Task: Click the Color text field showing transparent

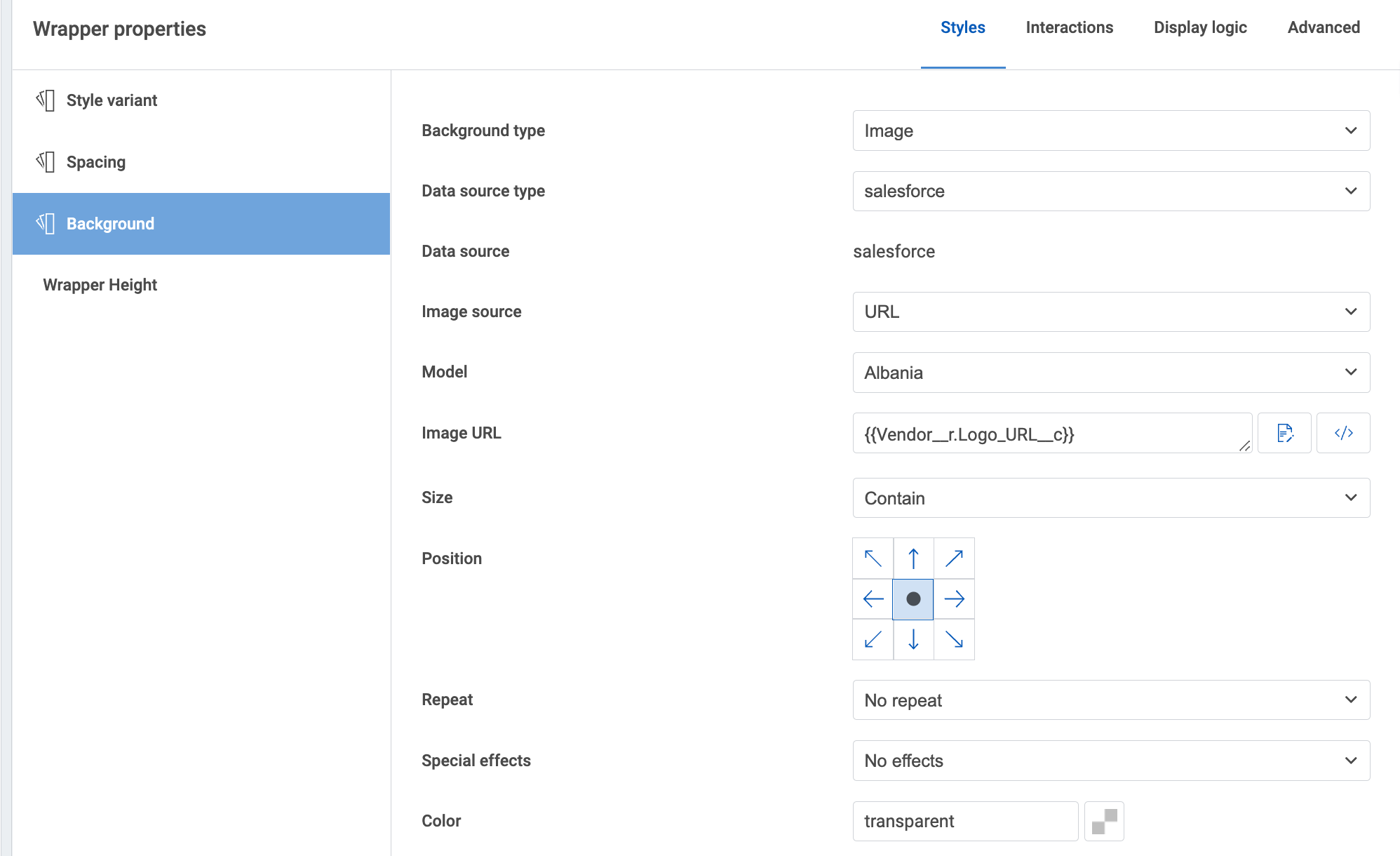Action: click(965, 821)
